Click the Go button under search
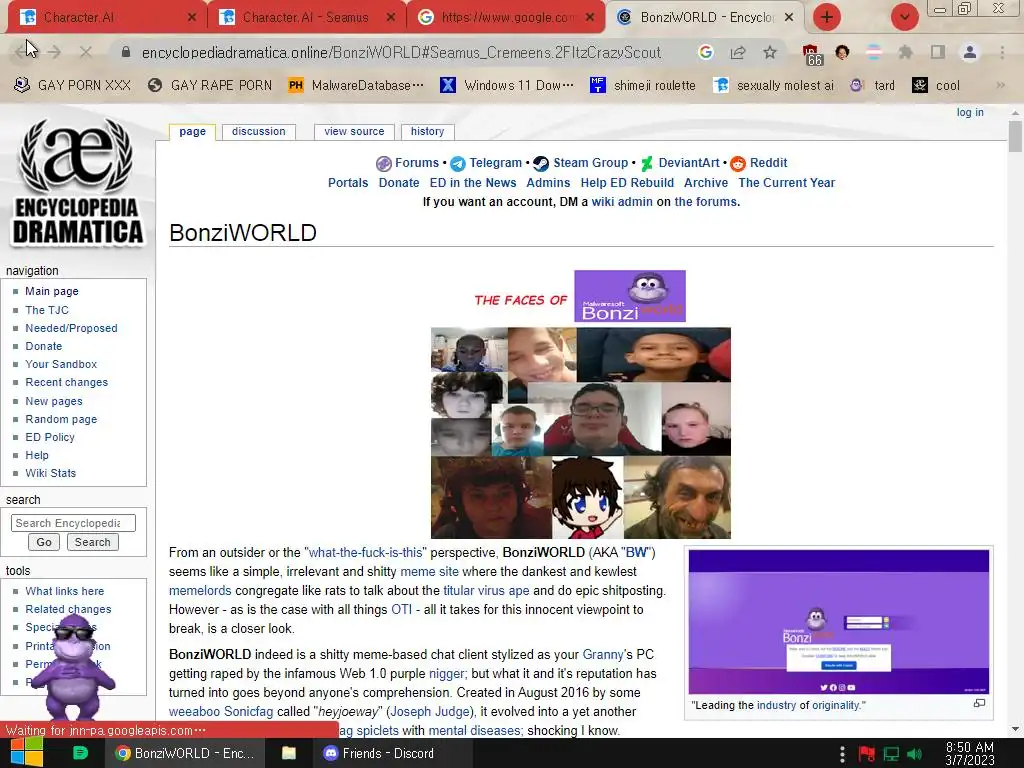Screen dimensions: 1024x768 coord(44,542)
